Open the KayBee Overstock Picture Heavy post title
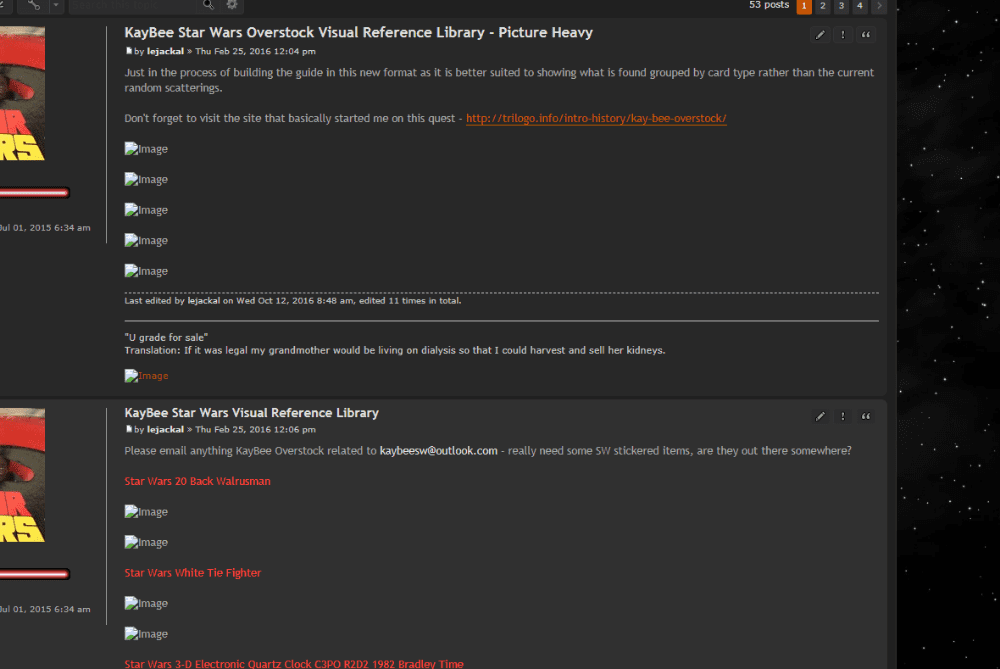Viewport: 1000px width, 669px height. pyautogui.click(x=358, y=33)
